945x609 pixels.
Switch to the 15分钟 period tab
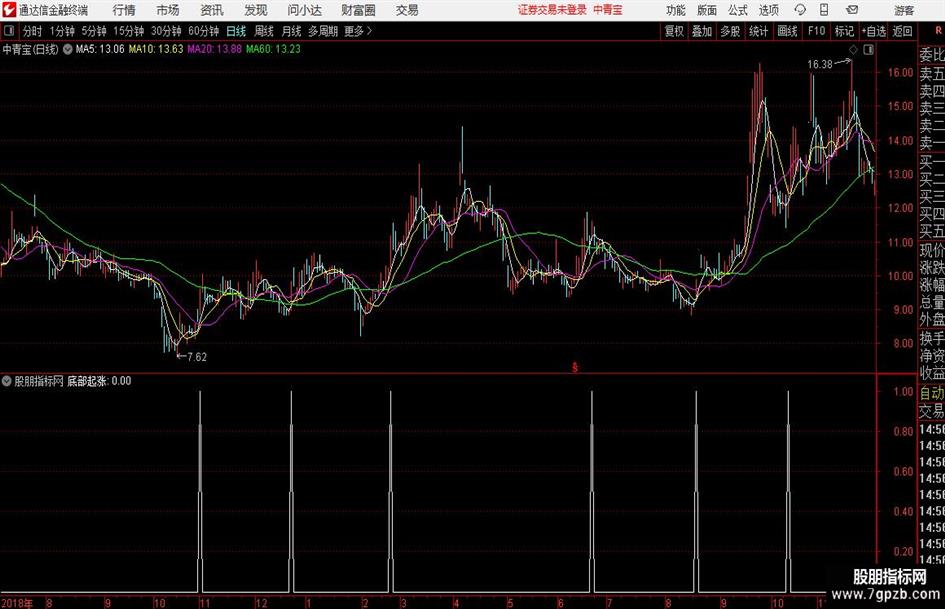click(128, 31)
